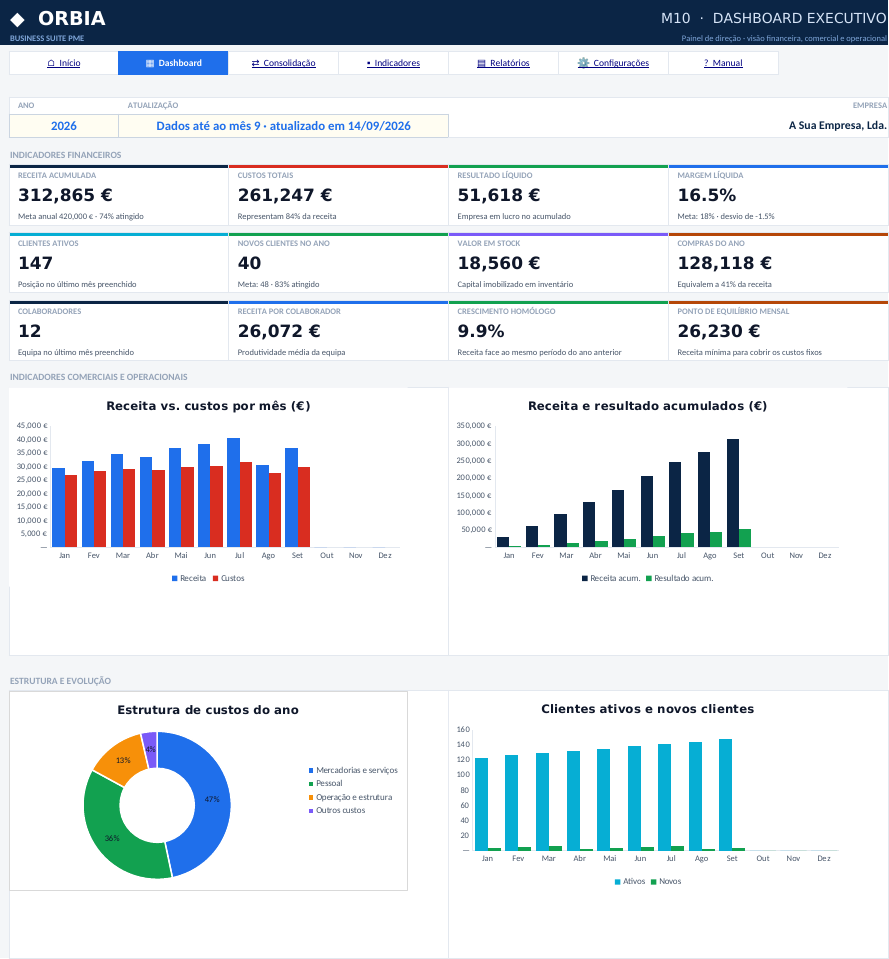
Task: Click the navy Set bar in accumulated chart
Action: pyautogui.click(x=732, y=493)
